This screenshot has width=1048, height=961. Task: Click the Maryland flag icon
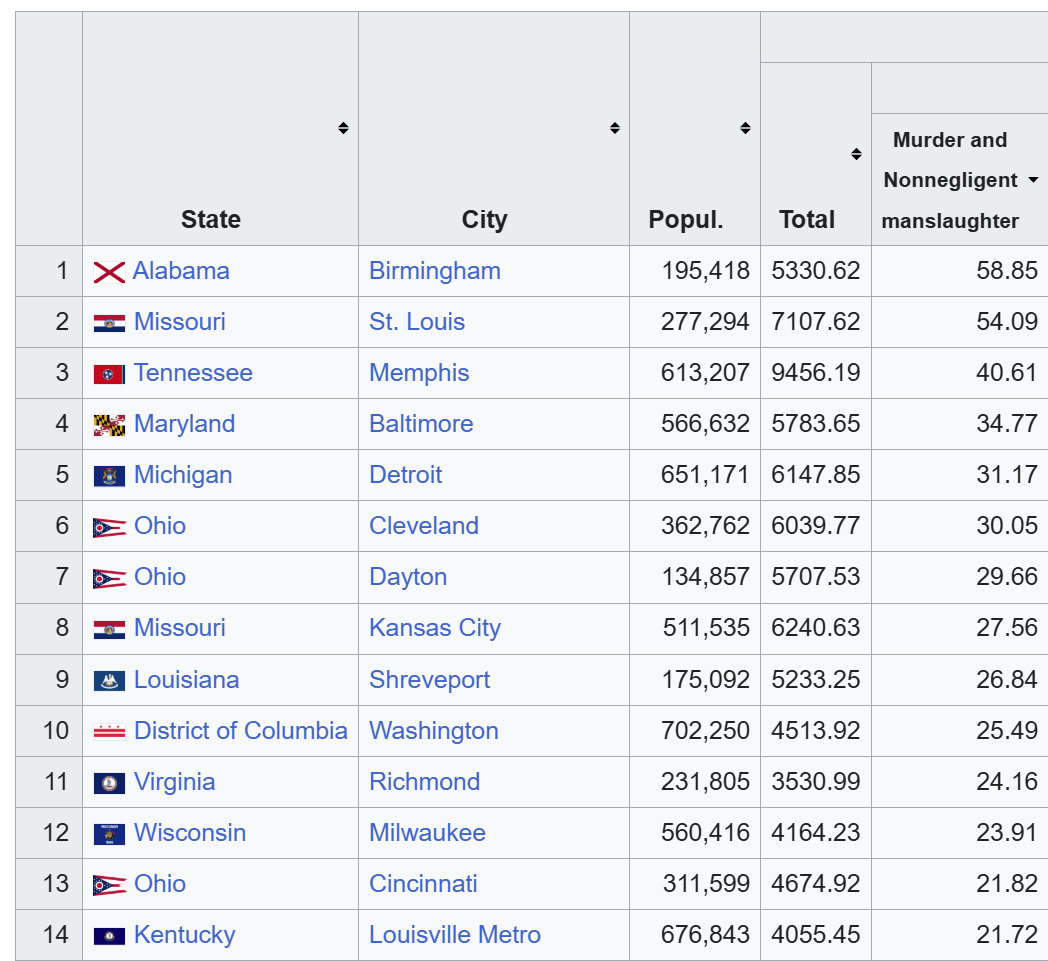coord(109,425)
